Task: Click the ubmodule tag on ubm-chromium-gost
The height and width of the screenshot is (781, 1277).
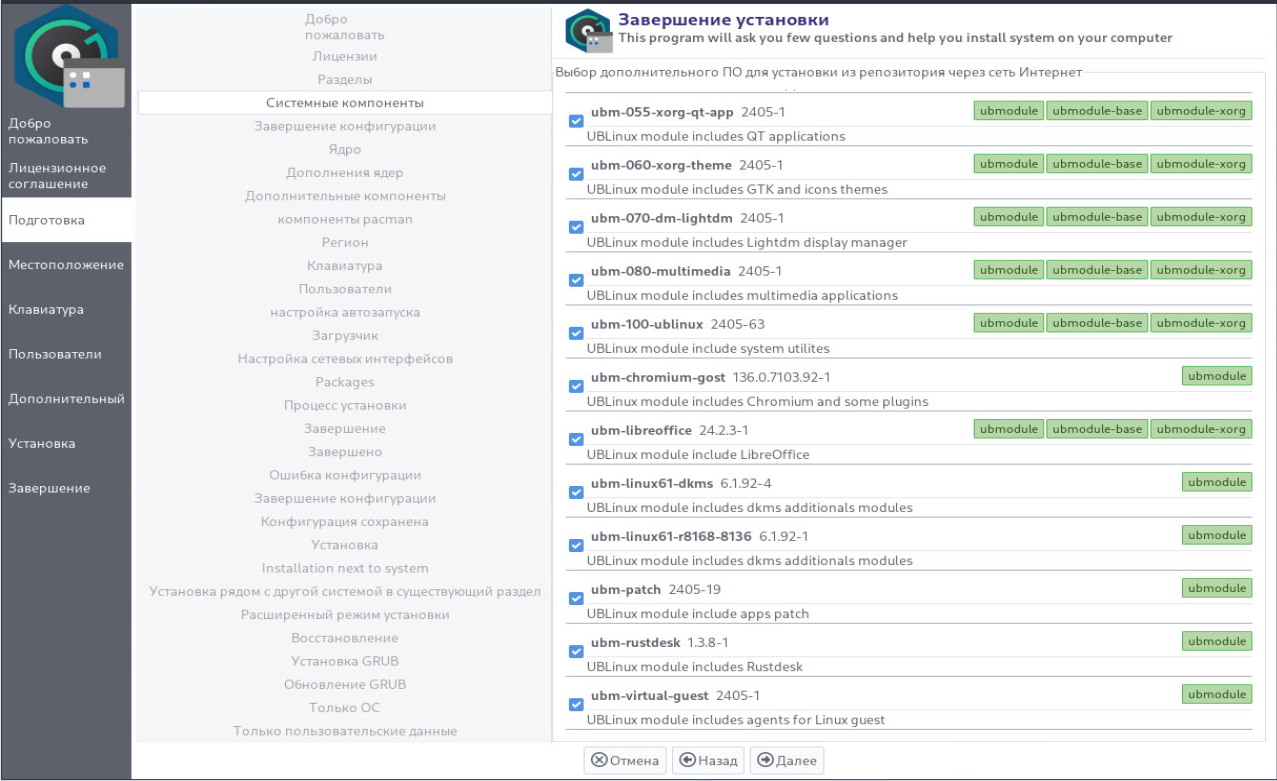Action: click(x=1216, y=376)
